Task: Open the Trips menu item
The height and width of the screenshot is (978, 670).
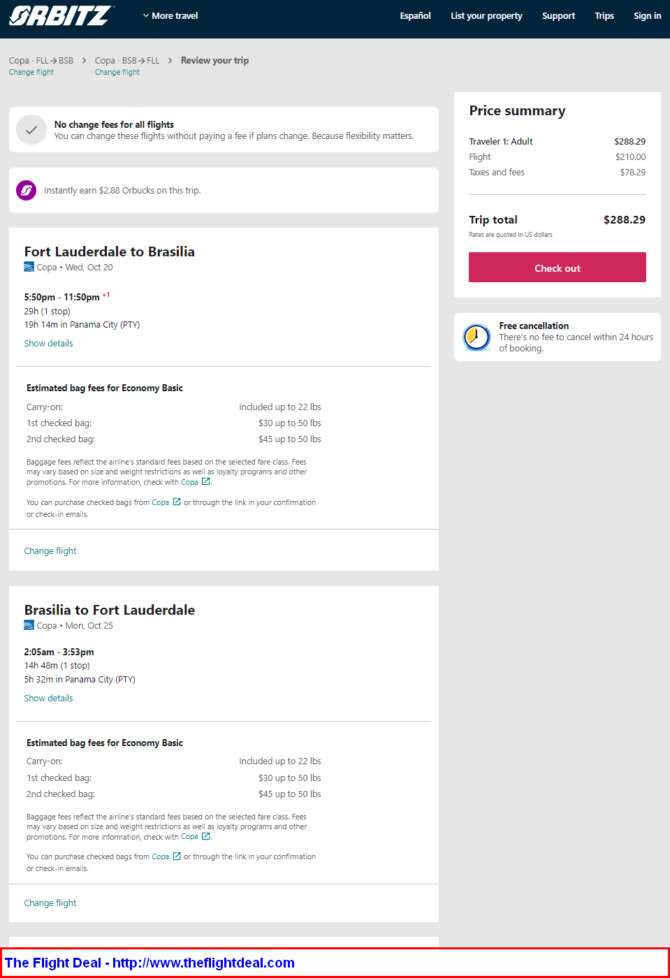Action: click(604, 16)
